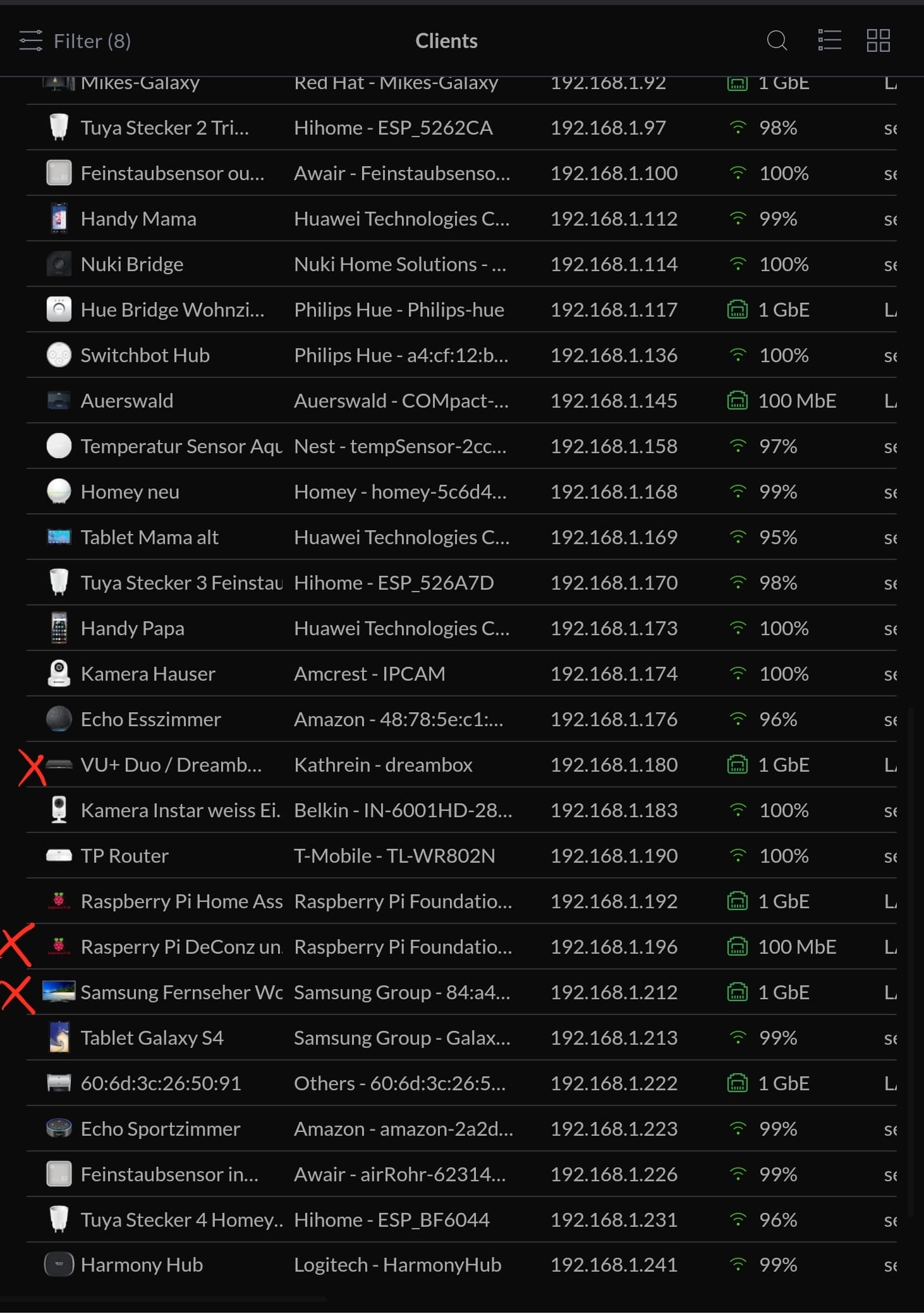The image size is (924, 1314).
Task: Open the Switchbot Hub client entry
Action: (145, 355)
